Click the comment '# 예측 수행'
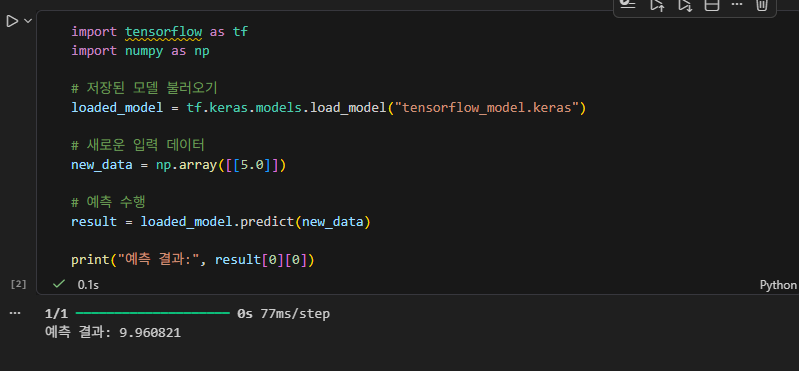Image resolution: width=799 pixels, height=371 pixels. tap(108, 202)
